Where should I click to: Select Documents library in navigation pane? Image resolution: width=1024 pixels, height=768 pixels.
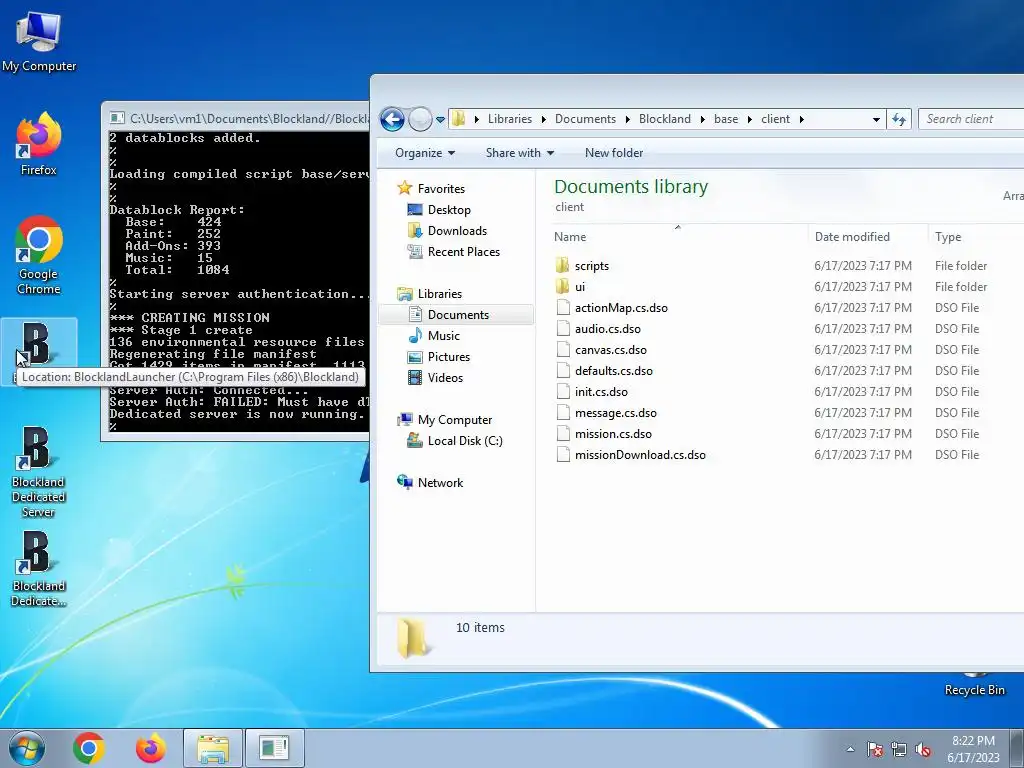click(458, 315)
